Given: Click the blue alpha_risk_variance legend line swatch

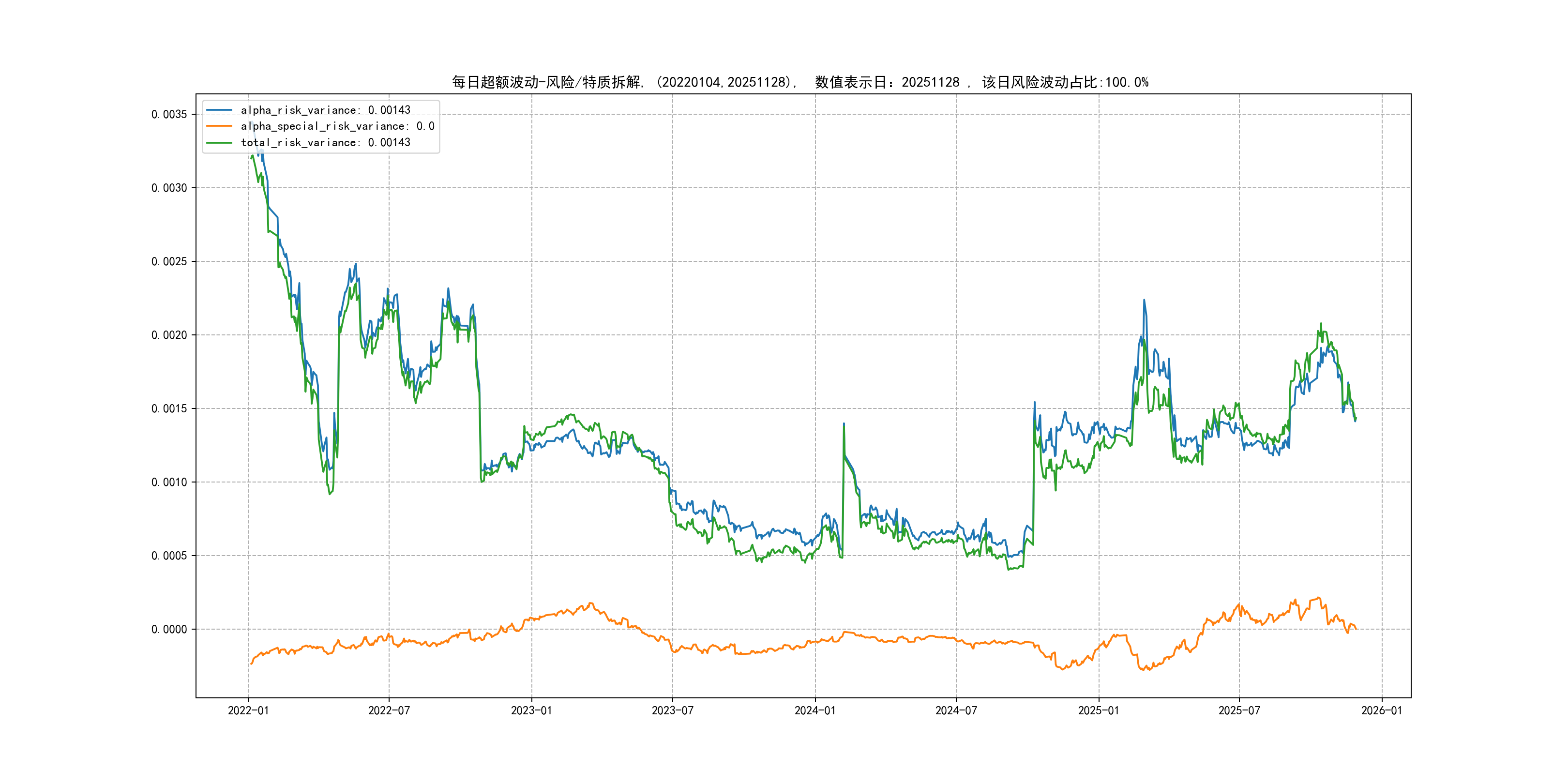Looking at the screenshot, I should 219,110.
